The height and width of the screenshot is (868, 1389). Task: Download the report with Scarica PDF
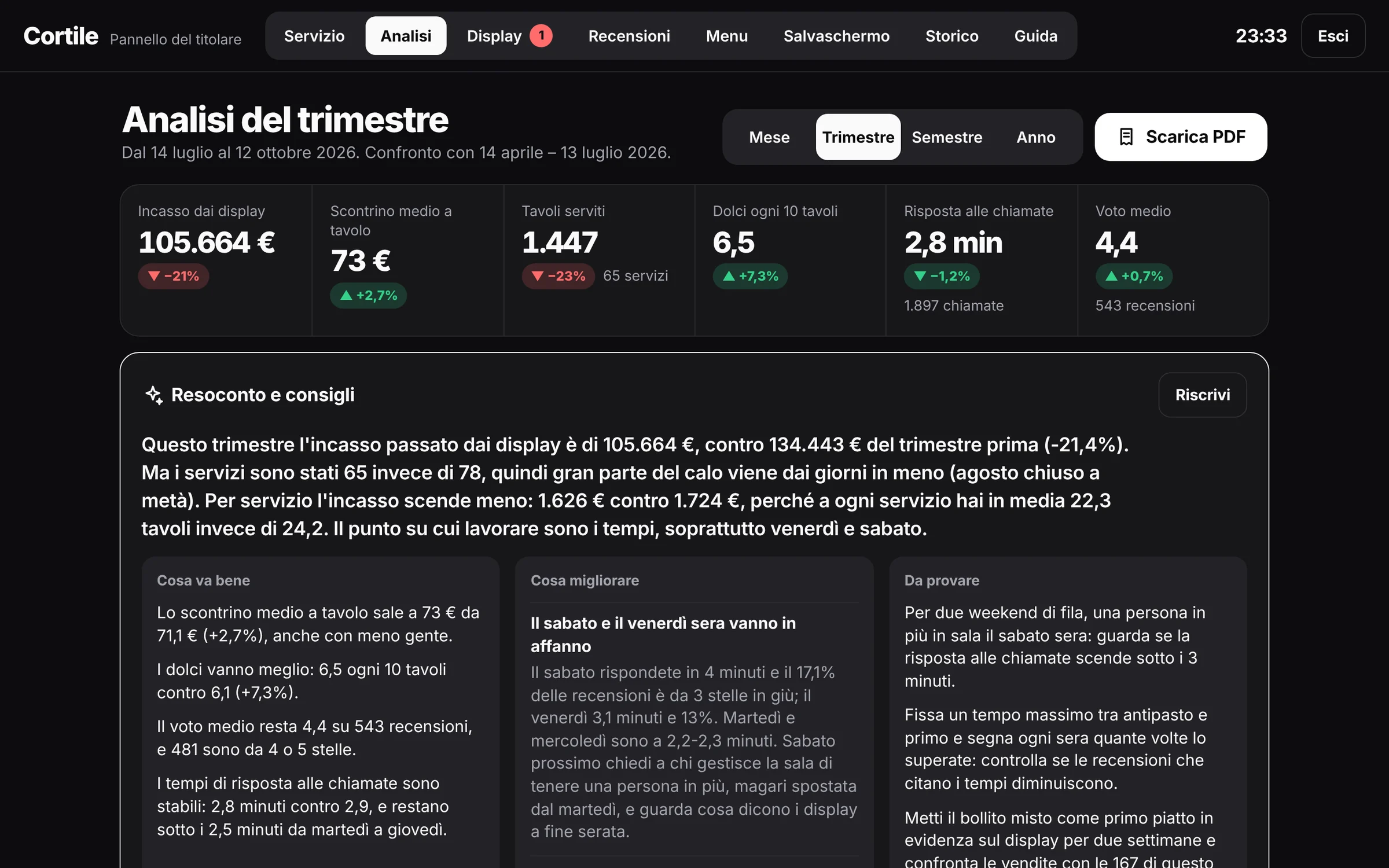coord(1181,137)
